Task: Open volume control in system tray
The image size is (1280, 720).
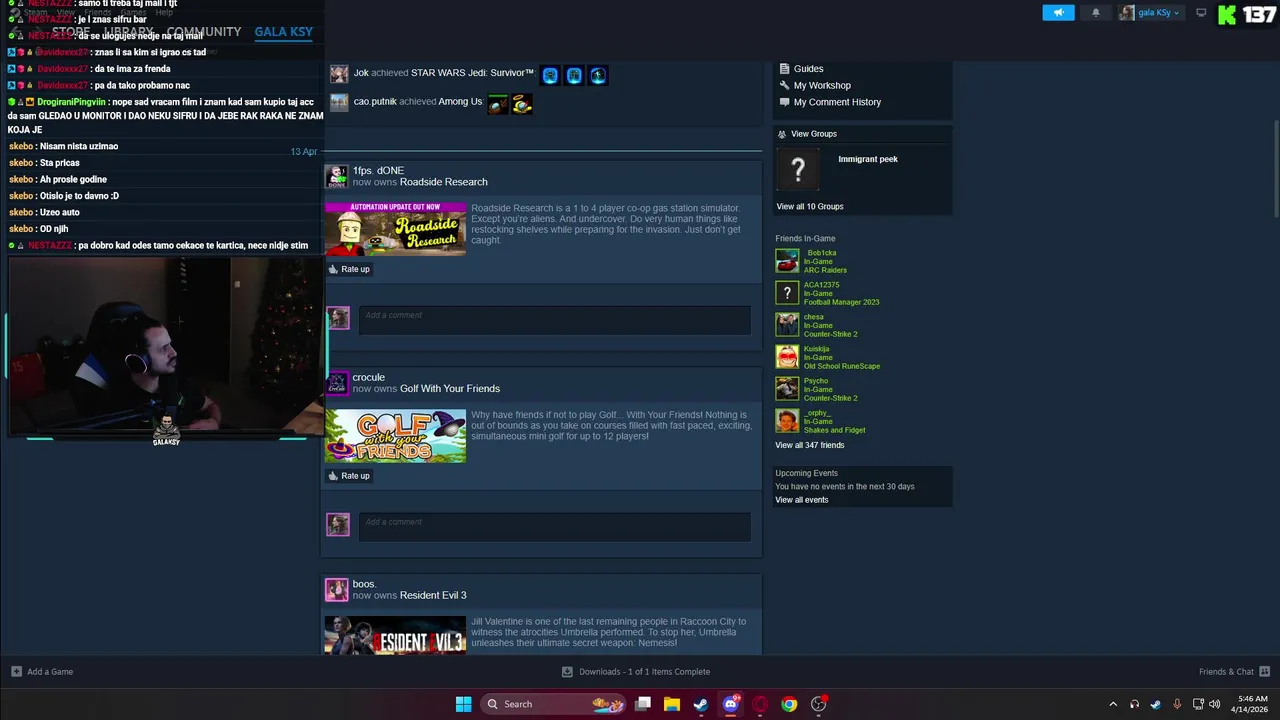Action: click(1214, 704)
